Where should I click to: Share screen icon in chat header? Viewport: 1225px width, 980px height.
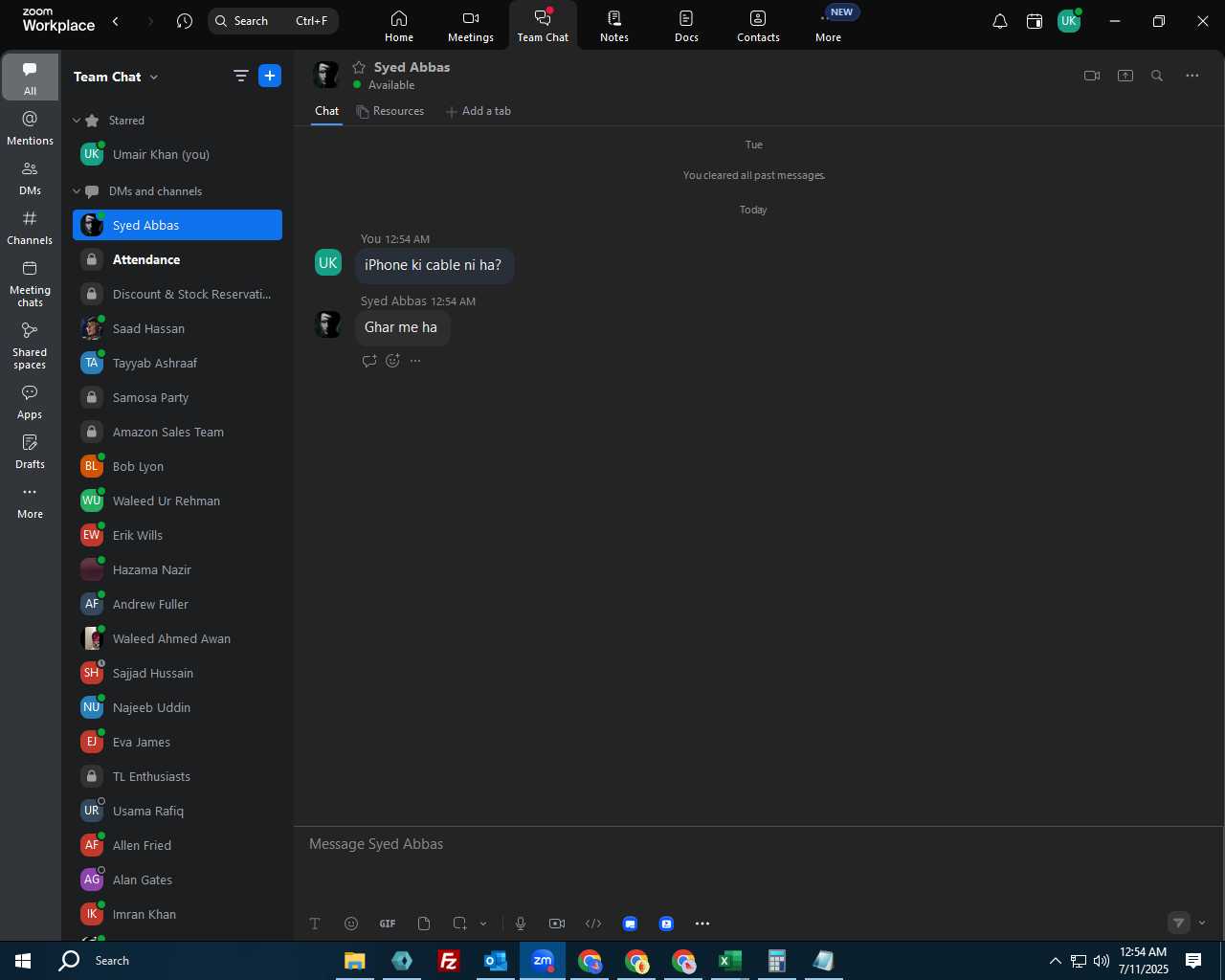pyautogui.click(x=1125, y=76)
